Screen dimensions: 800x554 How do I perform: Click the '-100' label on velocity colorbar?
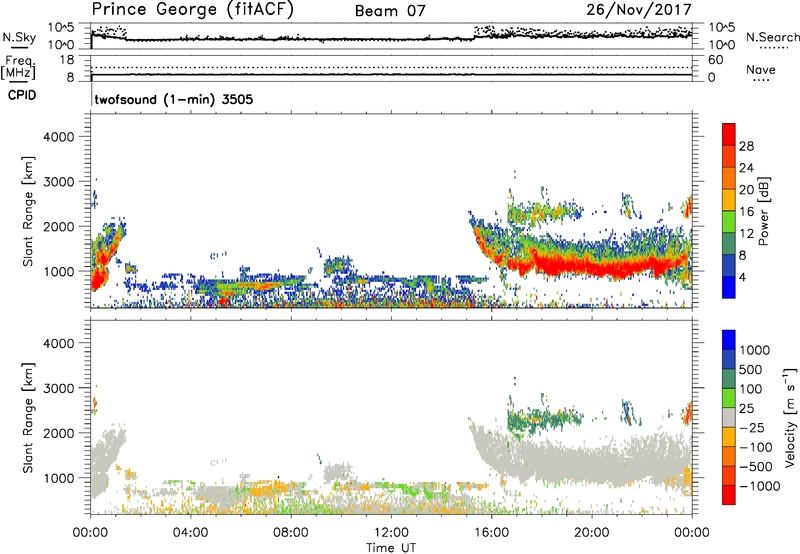click(756, 447)
